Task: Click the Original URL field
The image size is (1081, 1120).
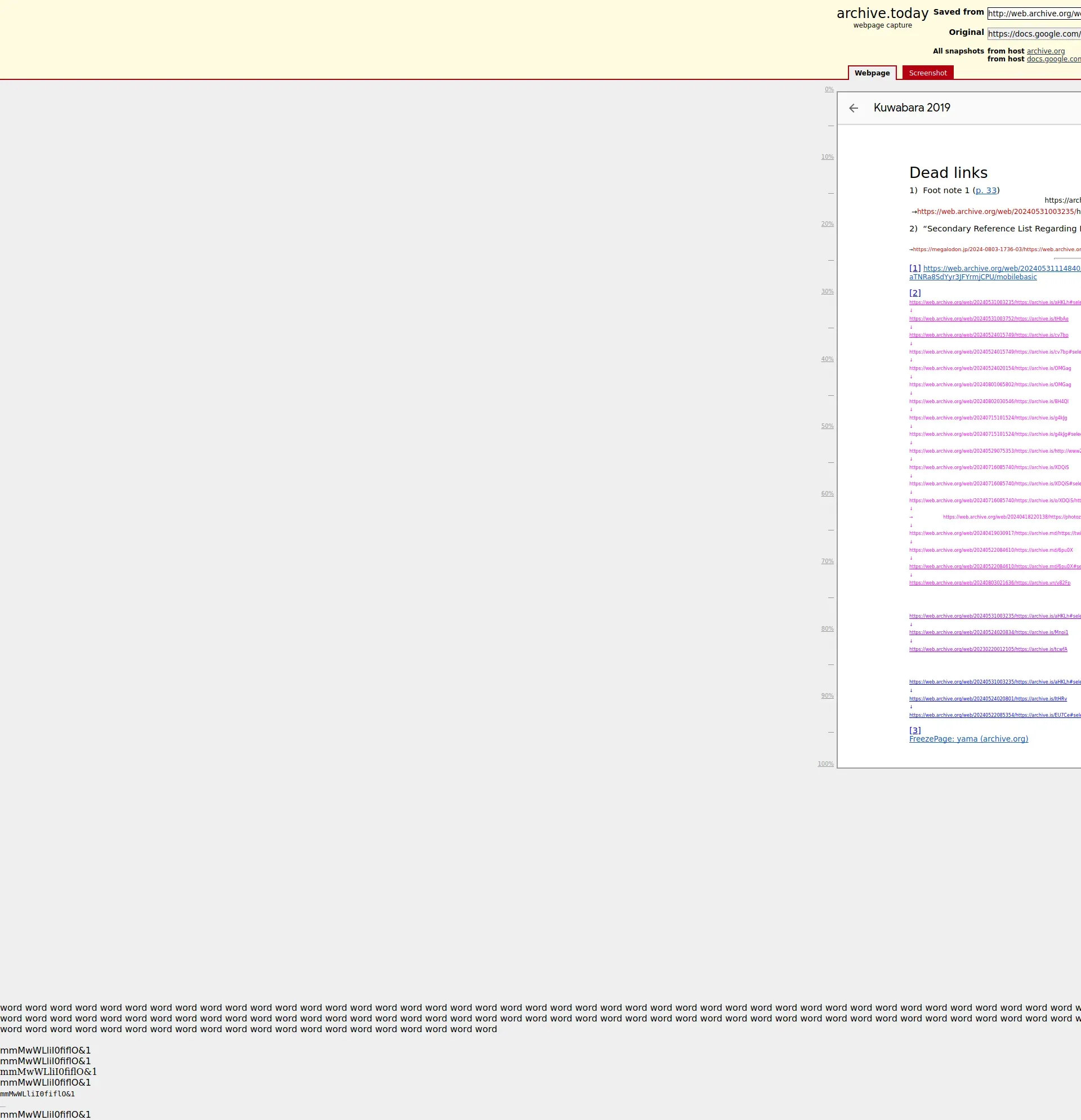Action: [x=1034, y=34]
